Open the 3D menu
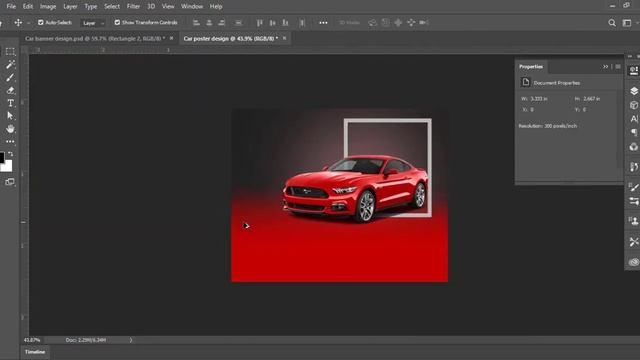This screenshot has width=640, height=360. click(151, 7)
